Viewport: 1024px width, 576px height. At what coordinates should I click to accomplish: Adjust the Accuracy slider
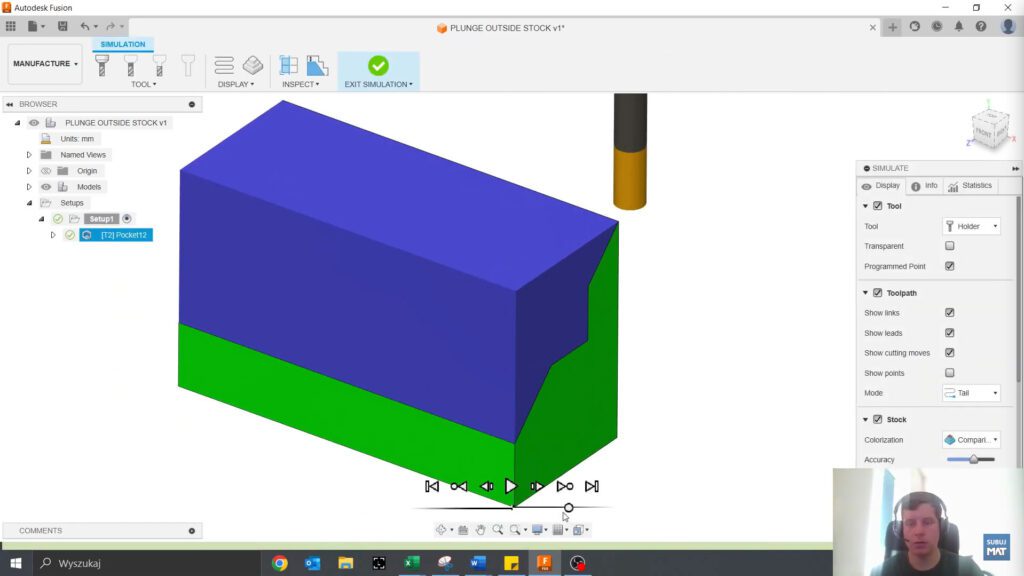(x=974, y=460)
